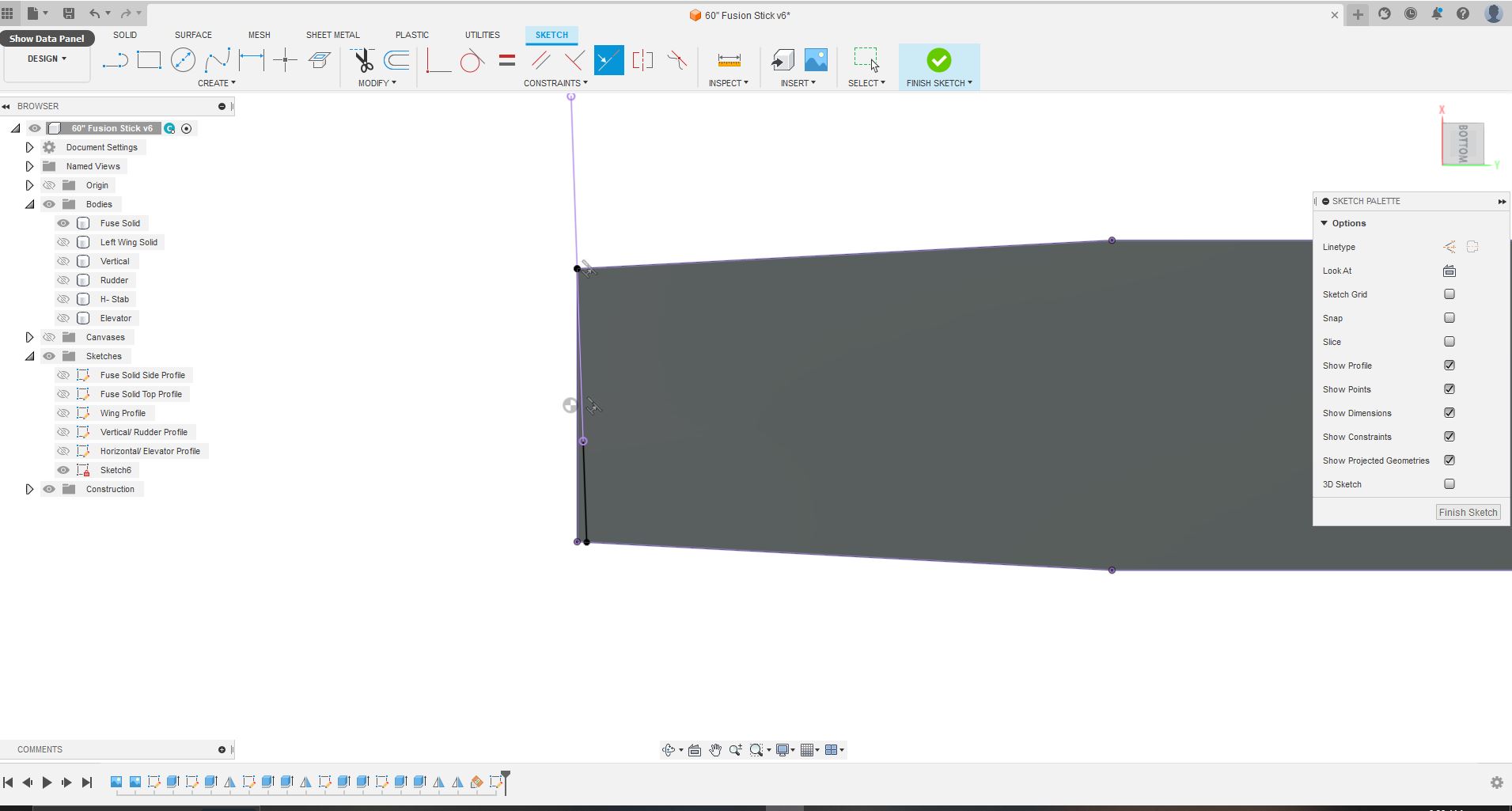Click Finish Sketch button in Sketch Palette

pyautogui.click(x=1467, y=512)
